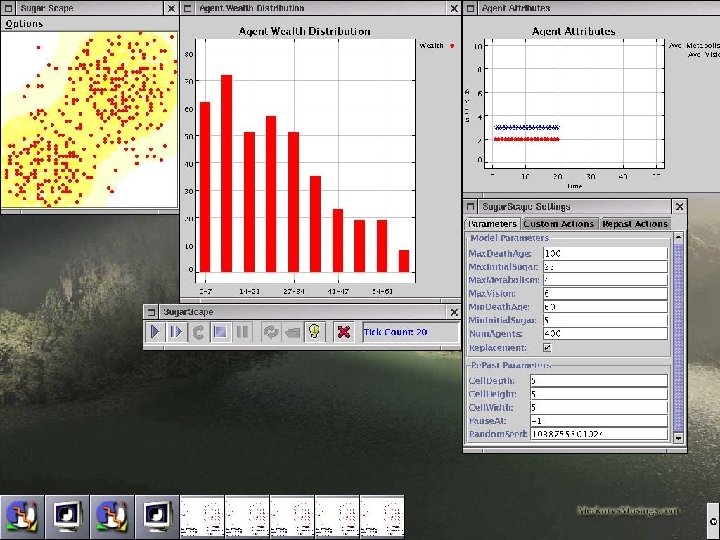Image resolution: width=720 pixels, height=540 pixels.
Task: Click the Agent Attributes chart title
Action: [x=574, y=31]
